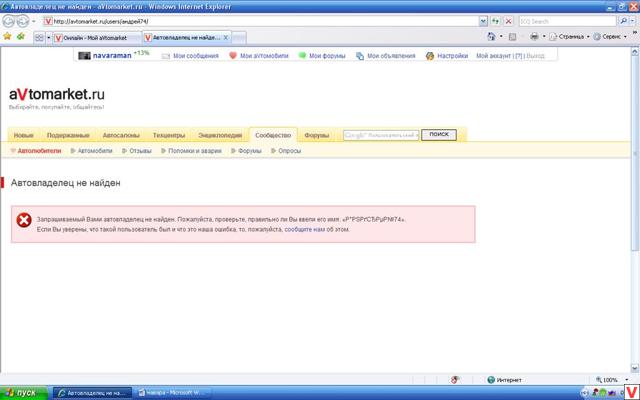Click the browser Forward arrow button

click(x=23, y=21)
